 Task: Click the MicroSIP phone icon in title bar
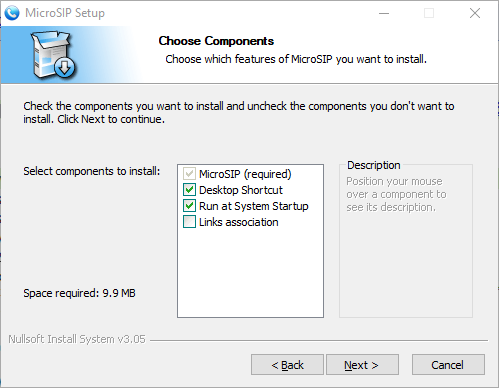click(x=12, y=13)
